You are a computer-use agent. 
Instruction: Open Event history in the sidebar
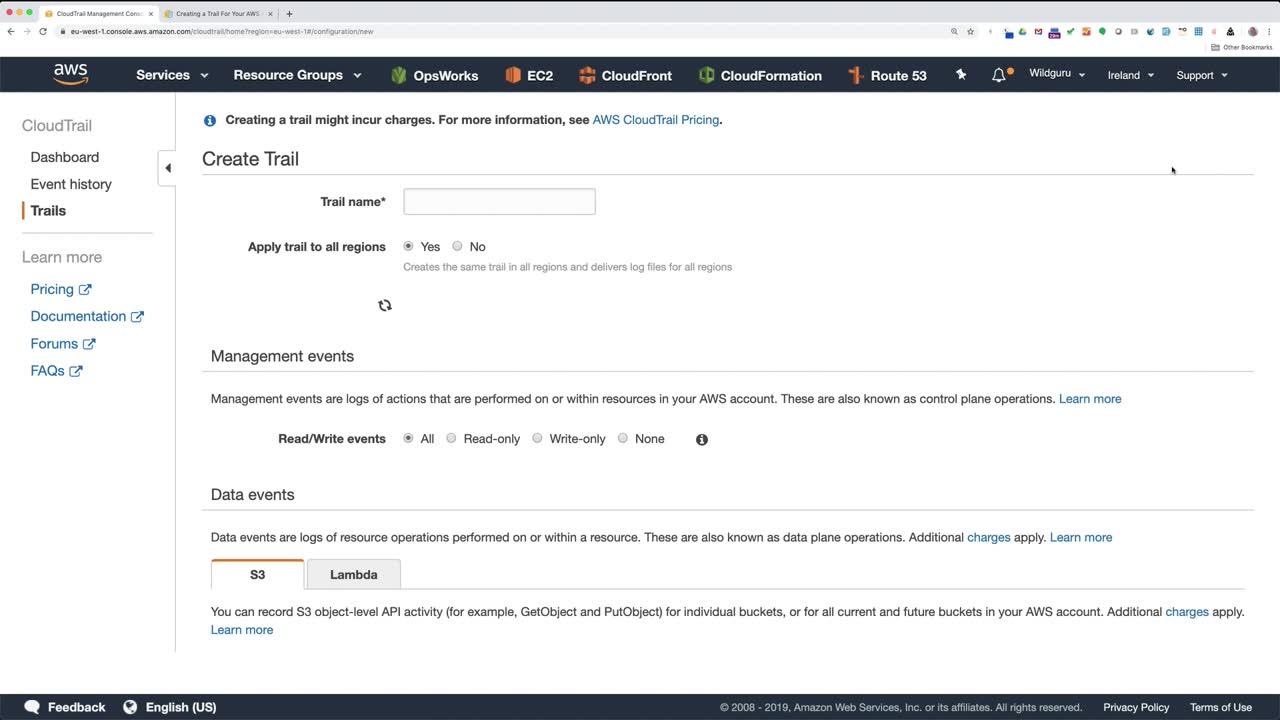pyautogui.click(x=71, y=184)
